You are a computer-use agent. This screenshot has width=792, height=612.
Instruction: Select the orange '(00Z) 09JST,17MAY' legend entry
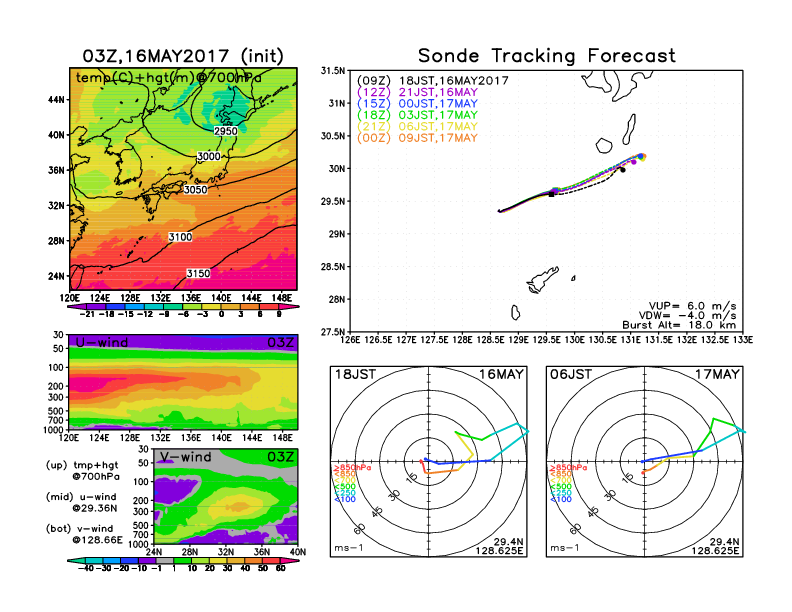point(417,138)
